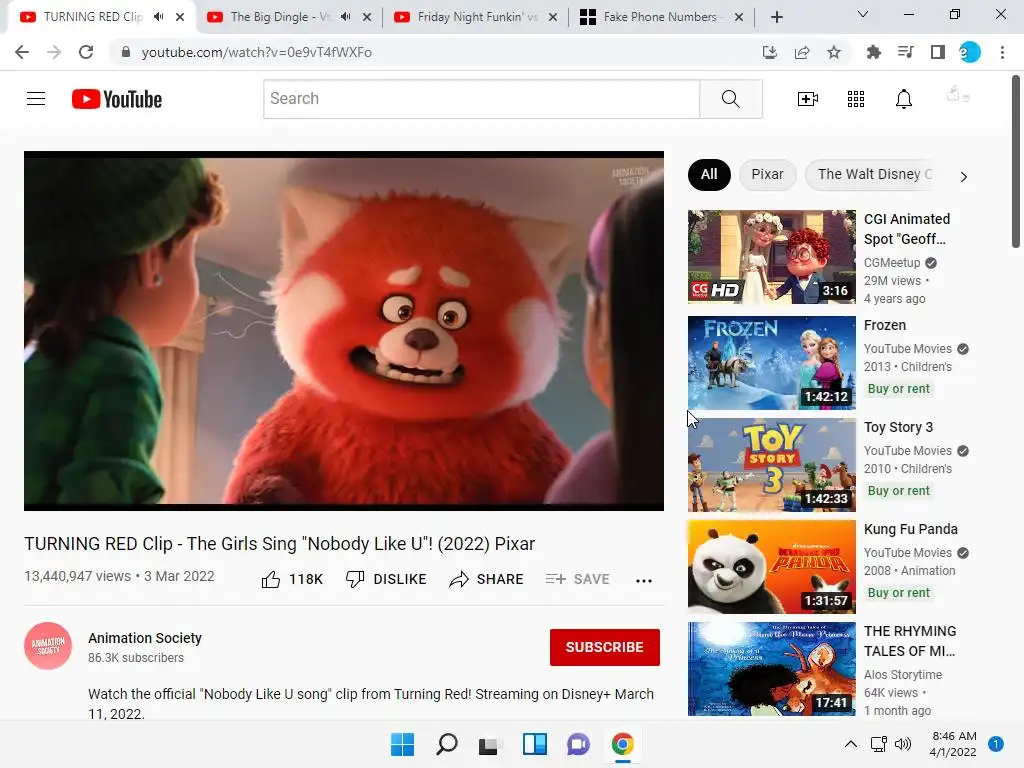This screenshot has width=1024, height=768.
Task: Show more filter chips with right chevron
Action: coord(963,176)
